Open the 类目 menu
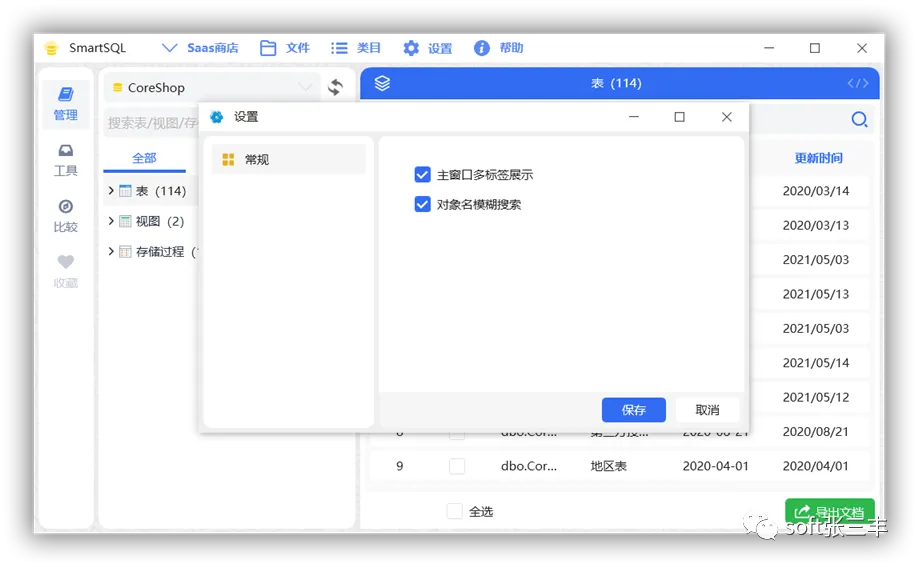 (356, 48)
